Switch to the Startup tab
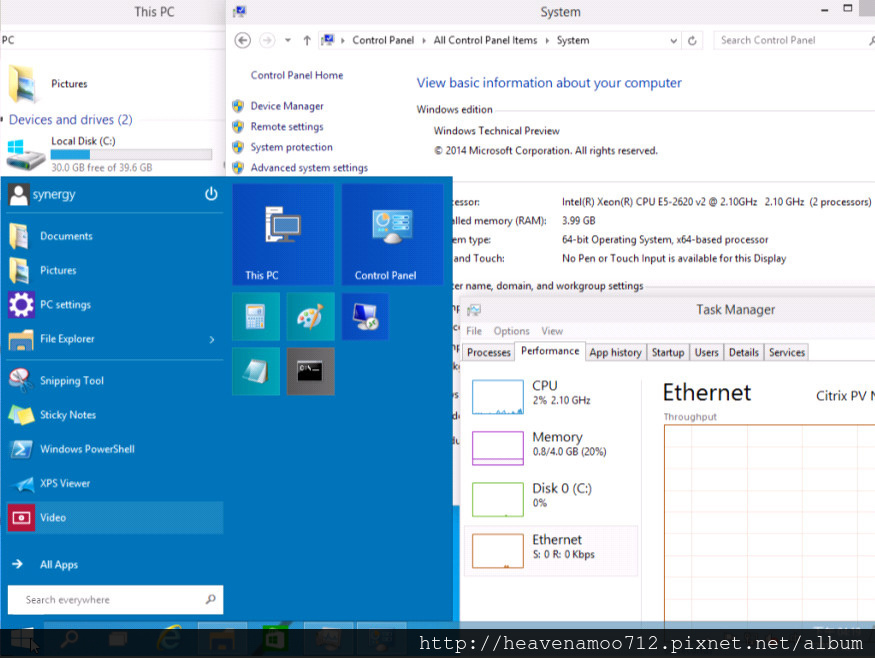Image resolution: width=875 pixels, height=658 pixels. tap(667, 352)
